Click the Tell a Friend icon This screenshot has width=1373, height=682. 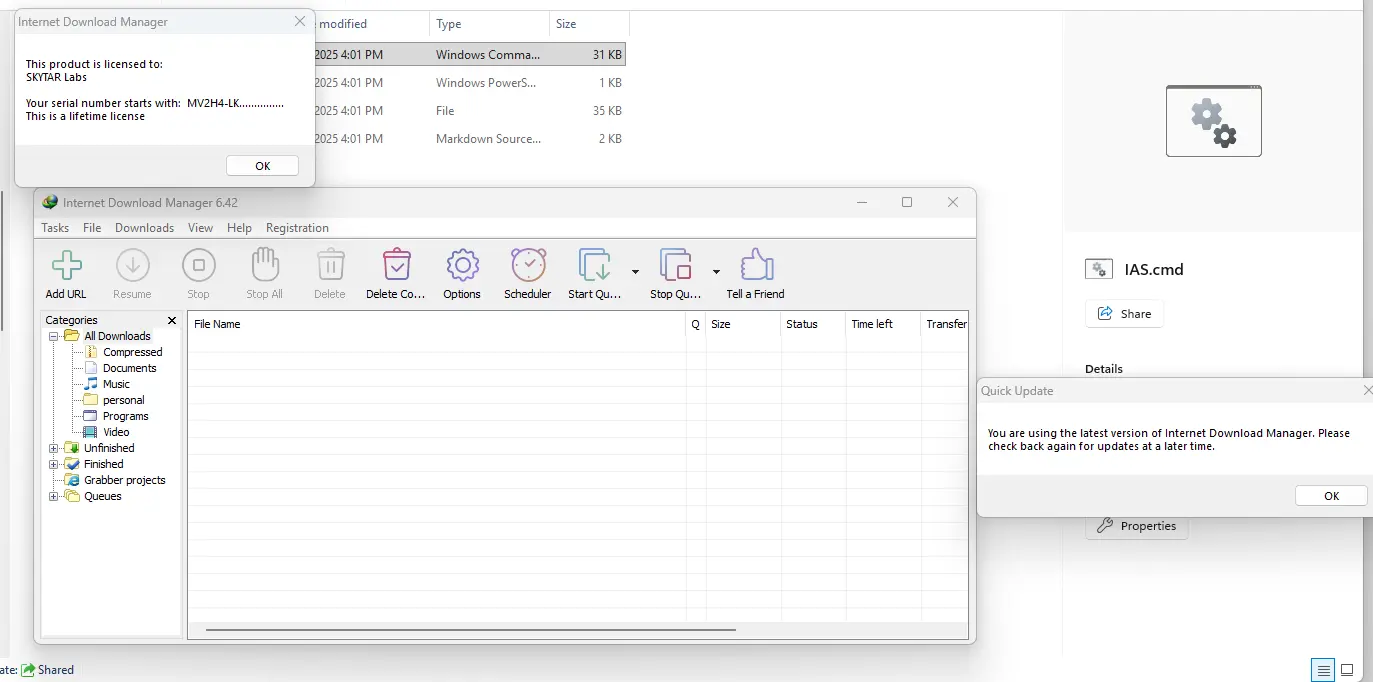pyautogui.click(x=756, y=267)
